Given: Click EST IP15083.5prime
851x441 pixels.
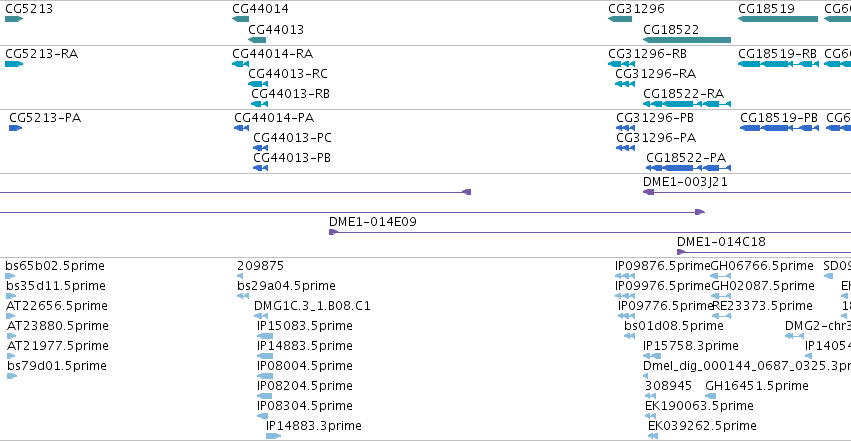Looking at the screenshot, I should pyautogui.click(x=304, y=326).
